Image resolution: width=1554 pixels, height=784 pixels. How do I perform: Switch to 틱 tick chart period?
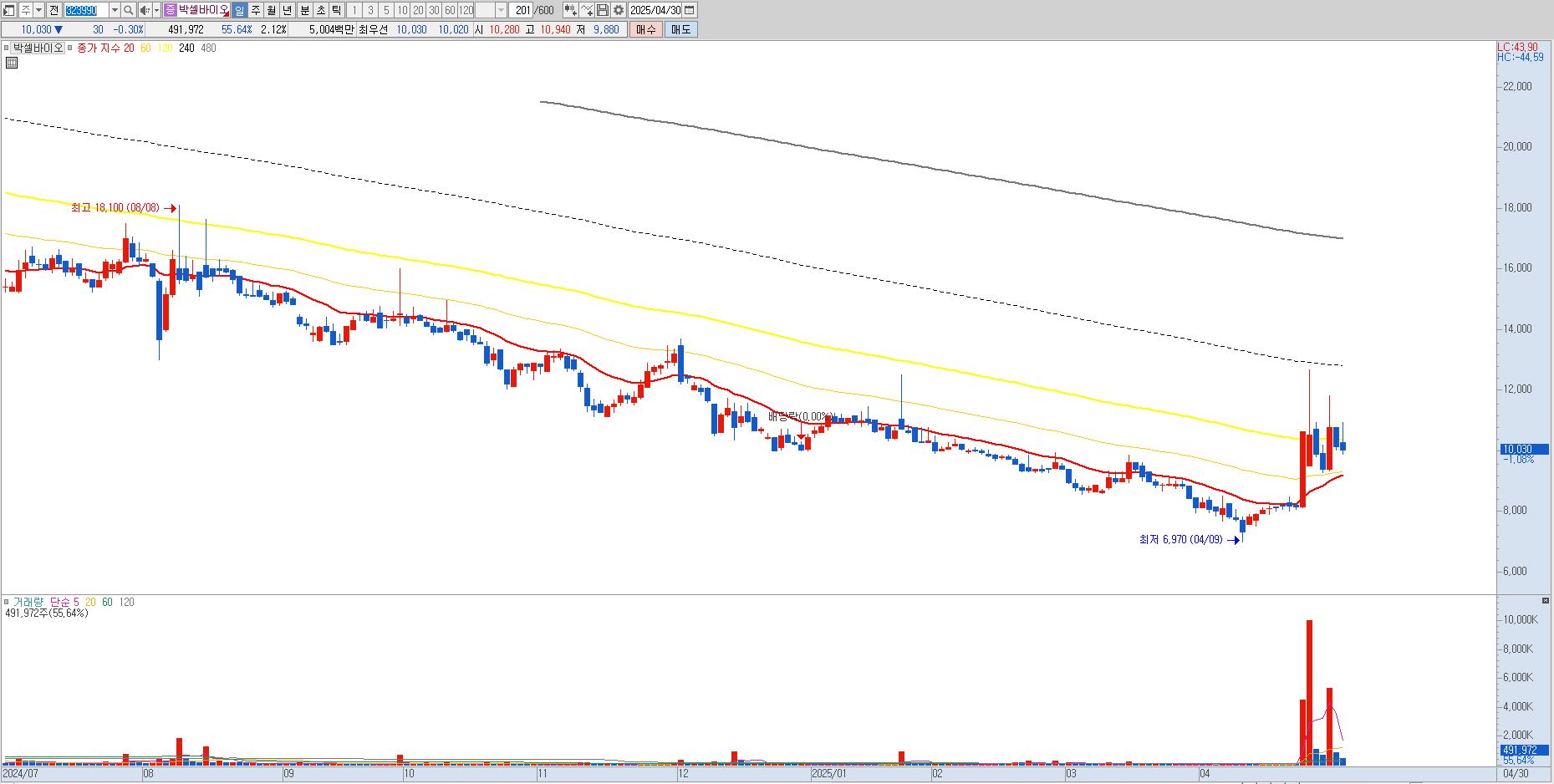[x=336, y=10]
